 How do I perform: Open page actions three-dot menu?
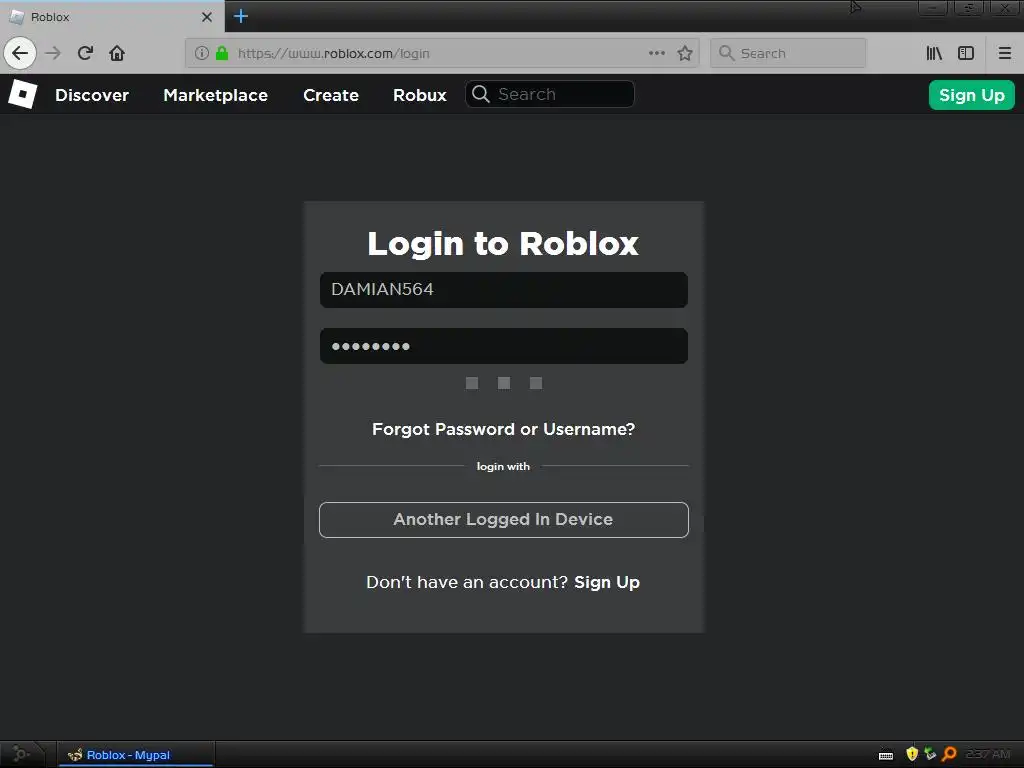click(x=657, y=53)
